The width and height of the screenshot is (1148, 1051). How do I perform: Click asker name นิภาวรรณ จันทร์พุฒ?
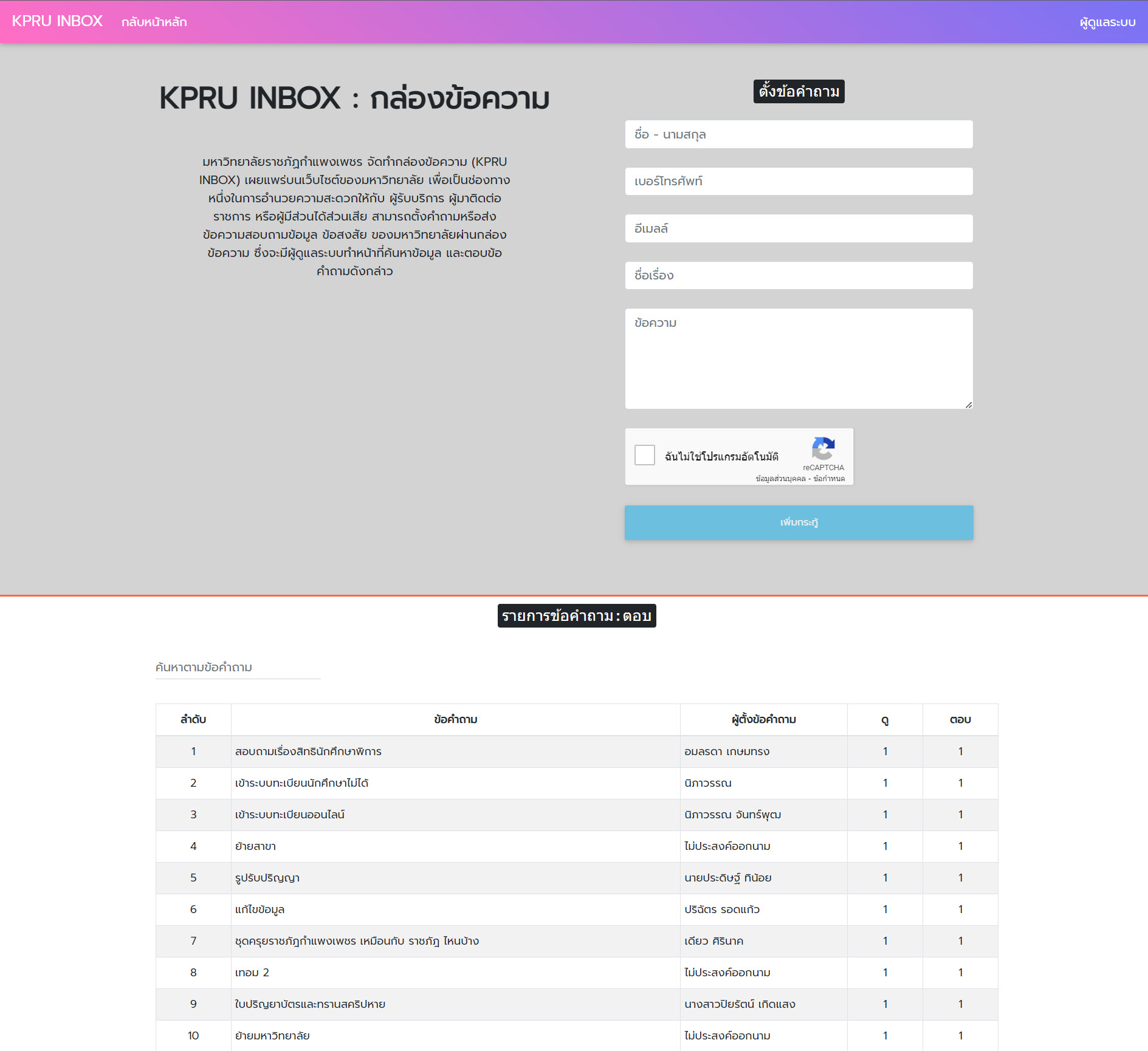pyautogui.click(x=732, y=815)
